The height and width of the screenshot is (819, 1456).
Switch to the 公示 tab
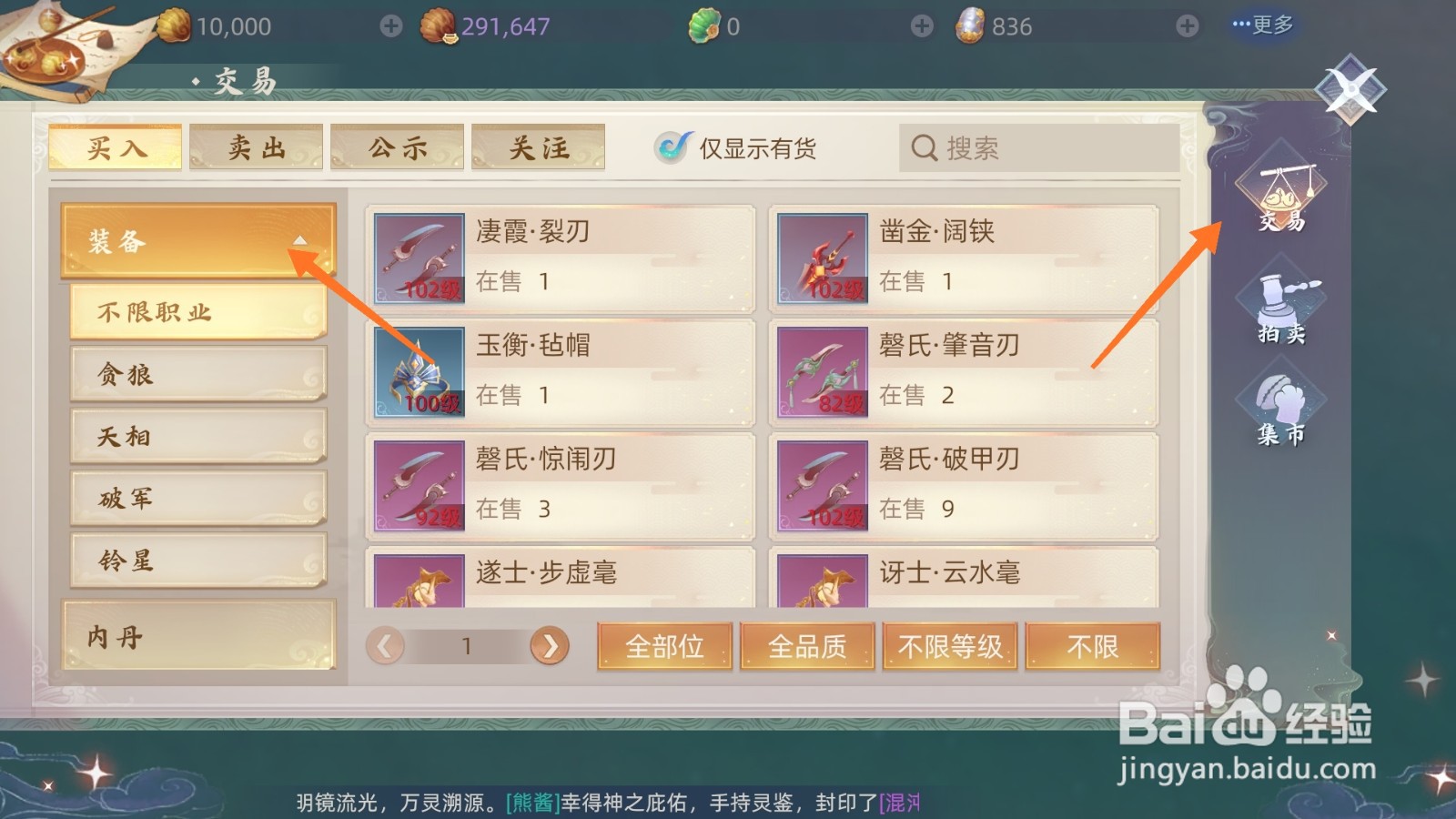[398, 147]
